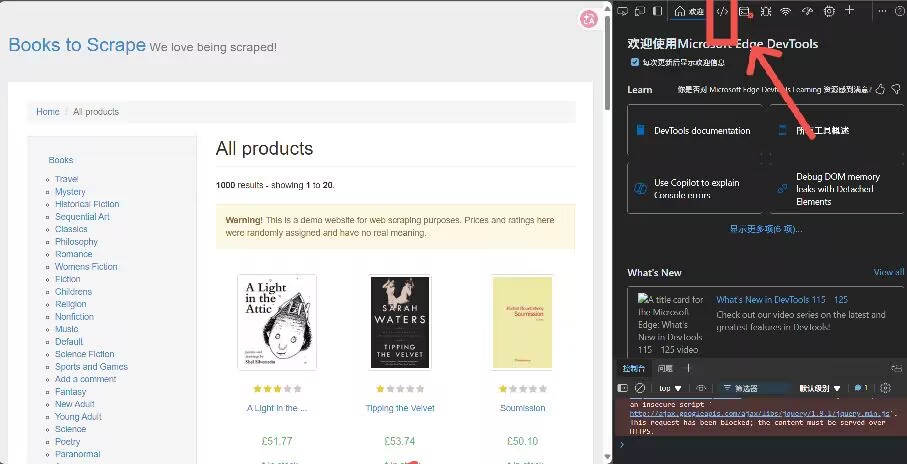Open the Memory chip icon panel

click(x=829, y=11)
